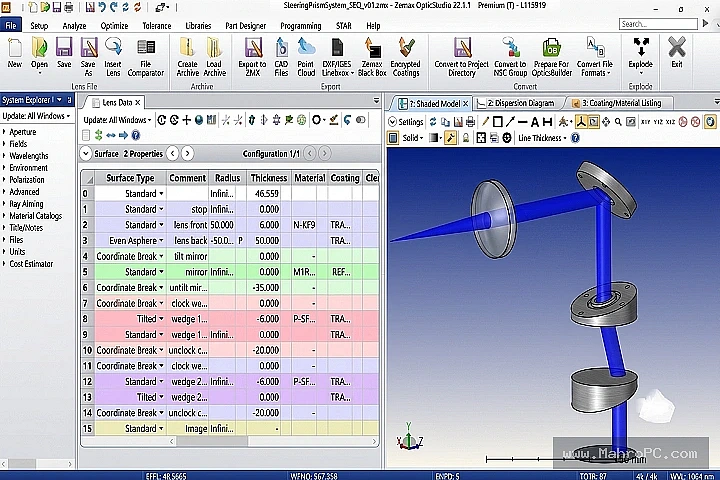Close the Shaded Model tab
Screen dimensions: 720x480
tap(465, 104)
